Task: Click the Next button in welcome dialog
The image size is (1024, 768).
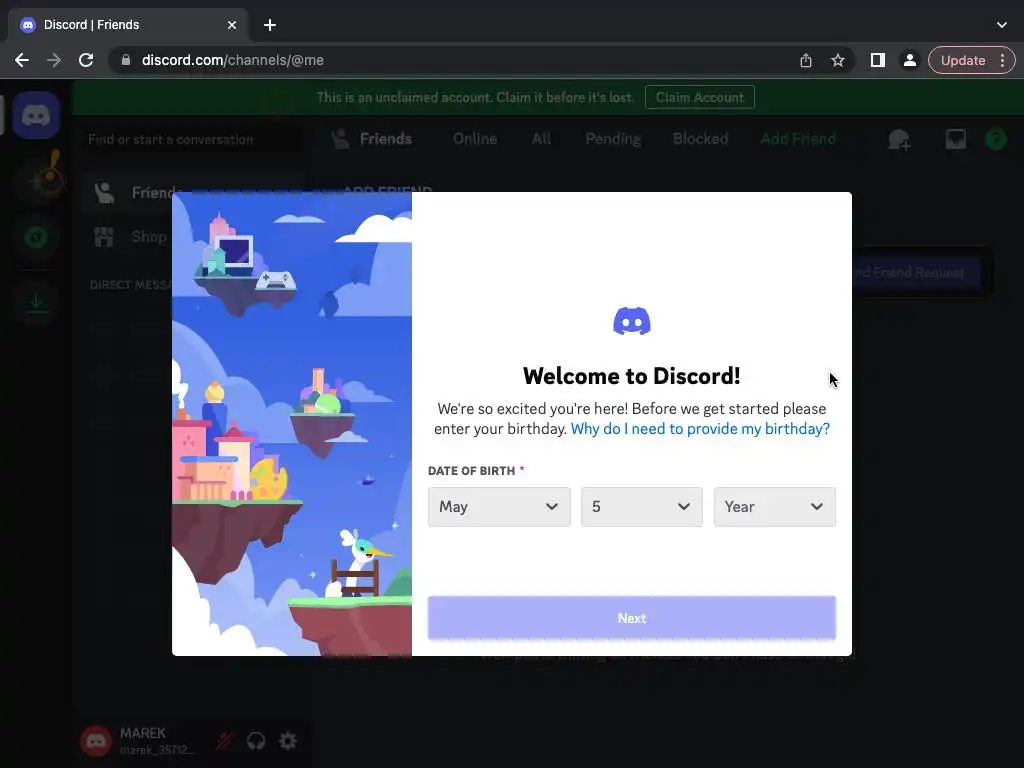Action: (x=632, y=618)
